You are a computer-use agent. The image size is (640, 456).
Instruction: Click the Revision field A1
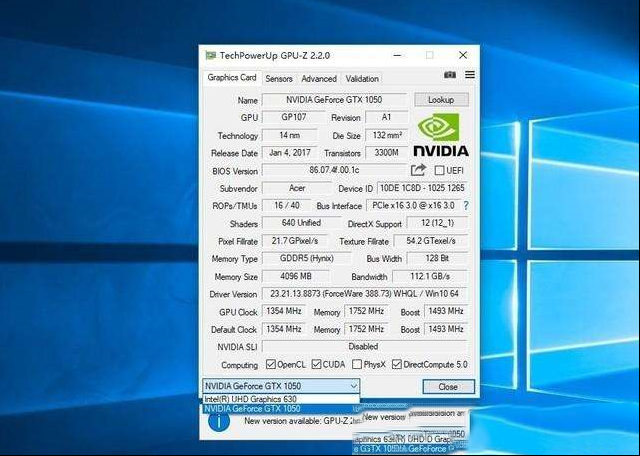[387, 117]
